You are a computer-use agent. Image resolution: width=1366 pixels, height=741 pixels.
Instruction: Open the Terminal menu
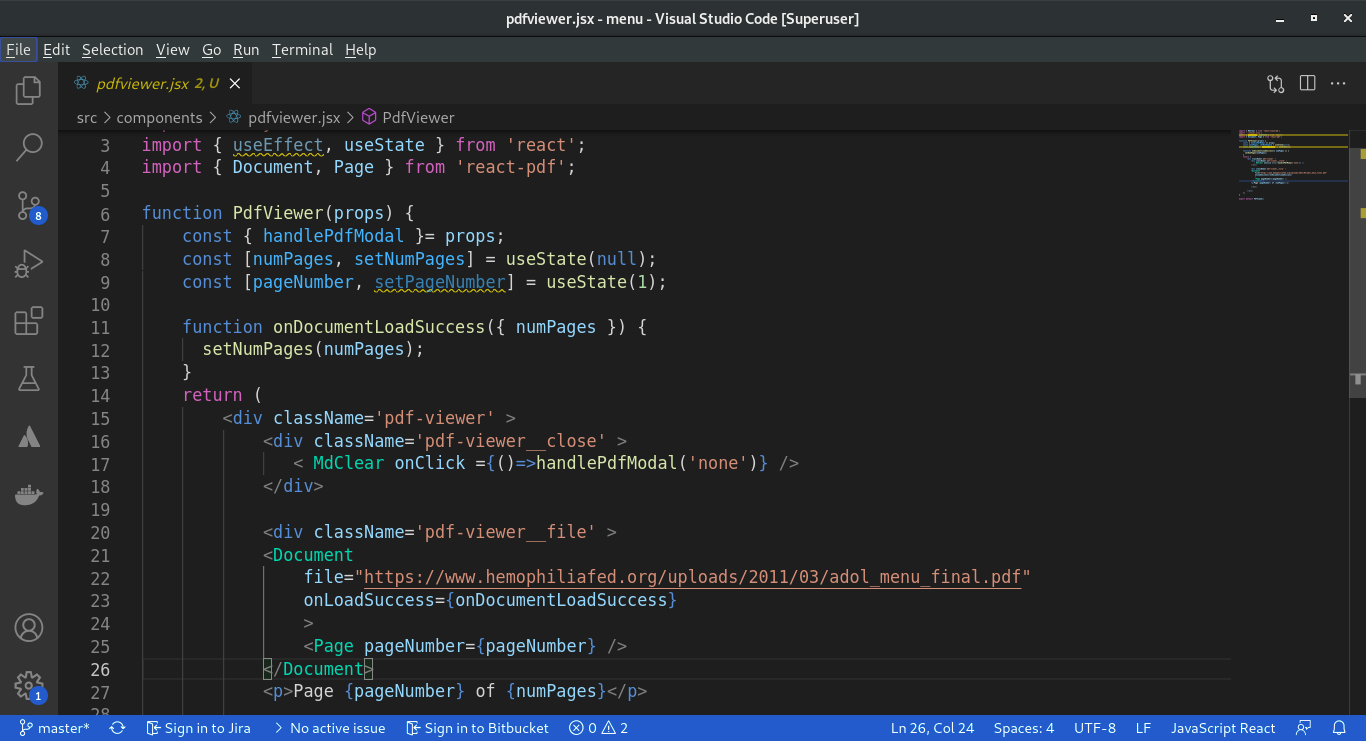coord(302,49)
